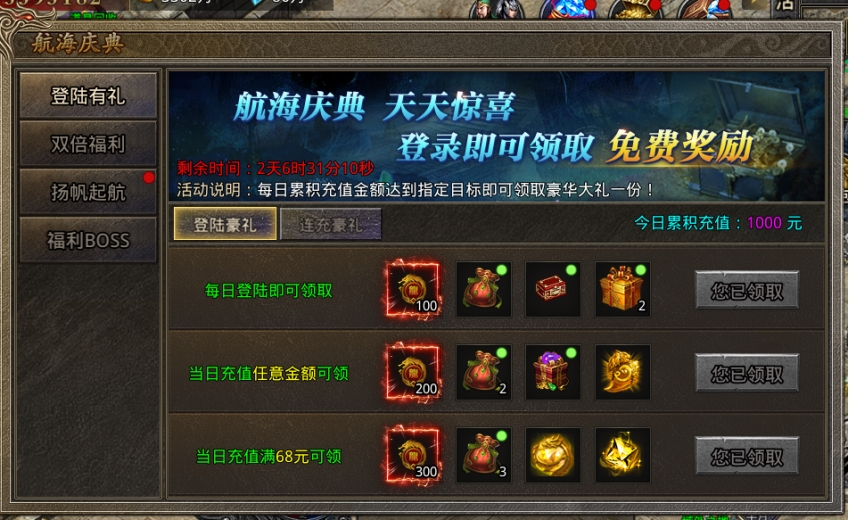Click the 100 ingot reward in daily login row
This screenshot has width=849, height=520.
point(413,289)
